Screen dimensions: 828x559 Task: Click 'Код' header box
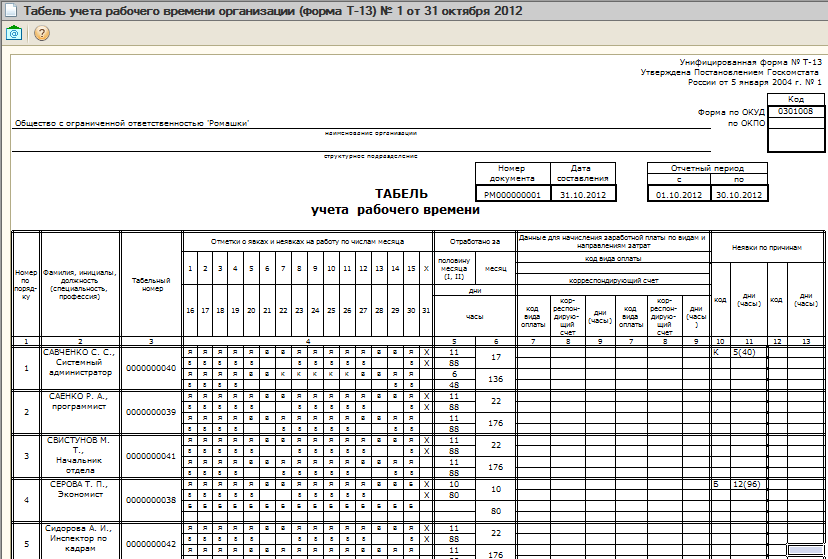[796, 99]
